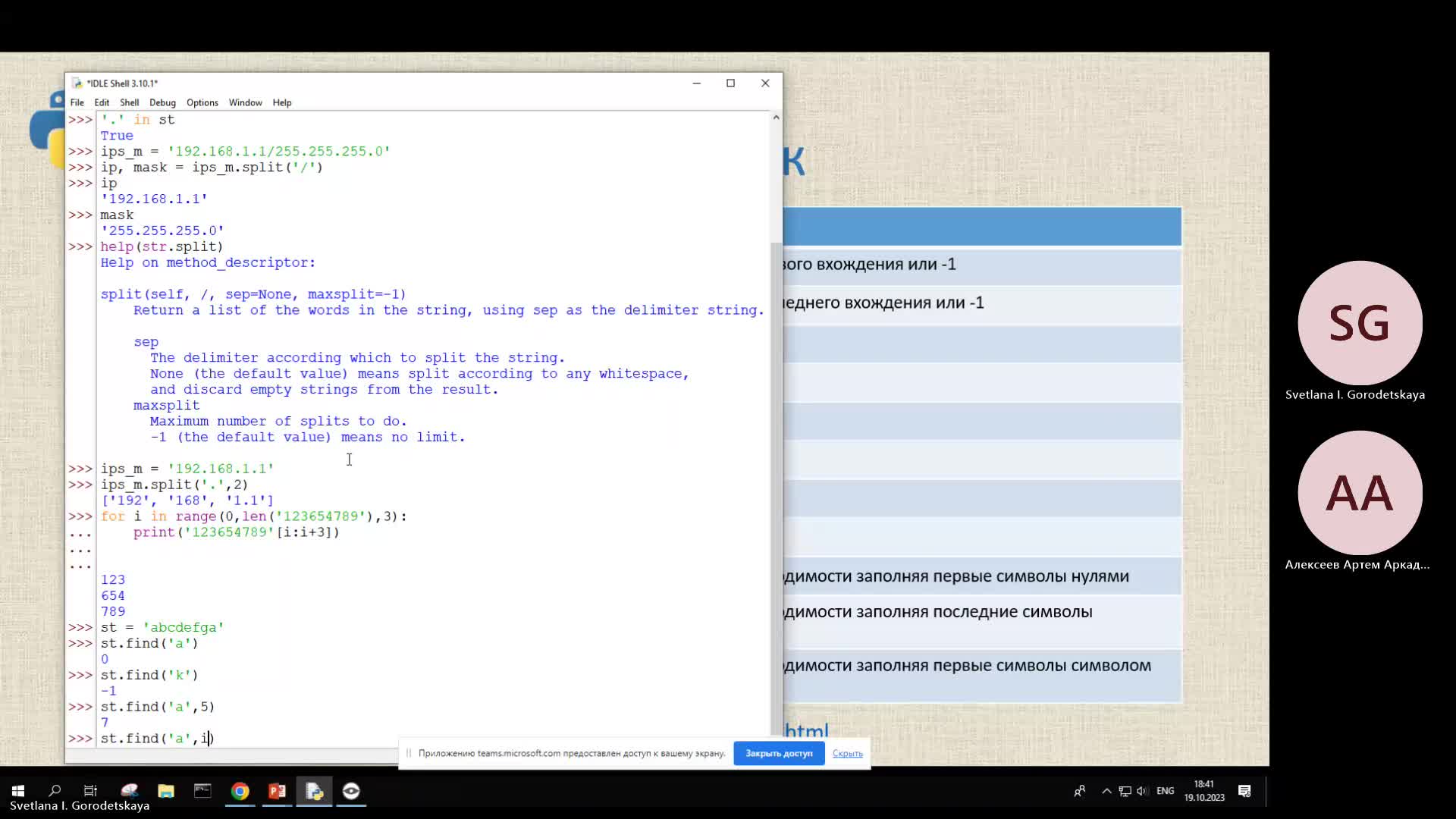
Task: Click the line "st.find('k')"
Action: click(149, 675)
